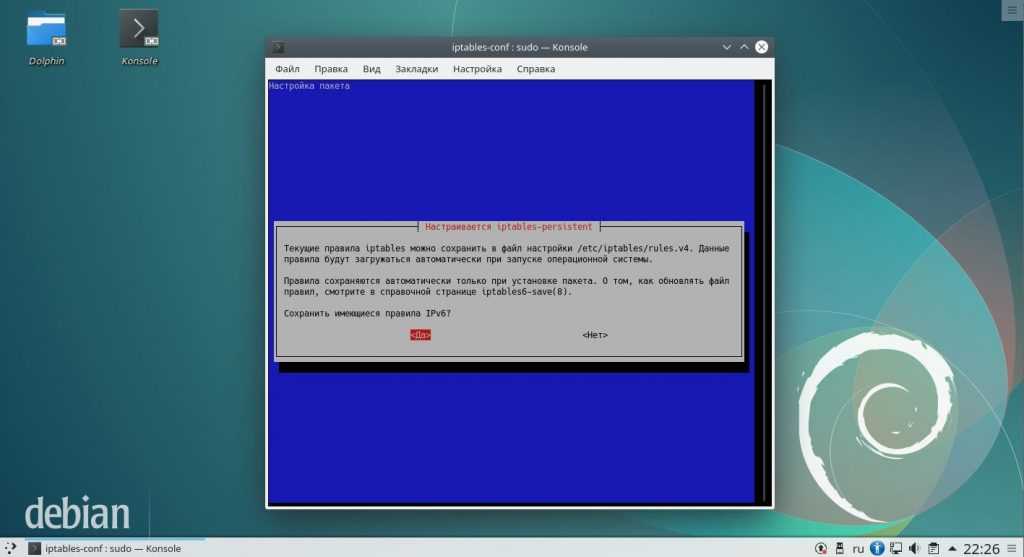Click the Konsole window title bar icon
The image size is (1024, 557).
279,47
